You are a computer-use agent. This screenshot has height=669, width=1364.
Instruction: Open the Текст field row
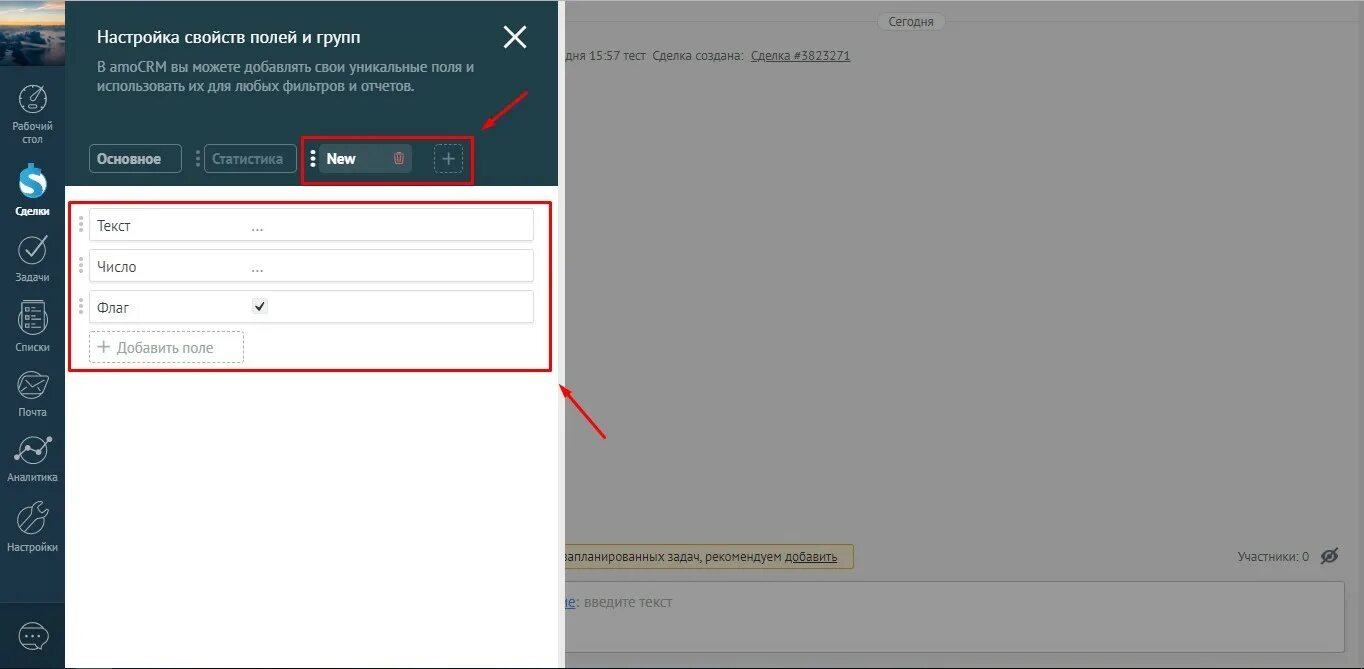pos(311,225)
